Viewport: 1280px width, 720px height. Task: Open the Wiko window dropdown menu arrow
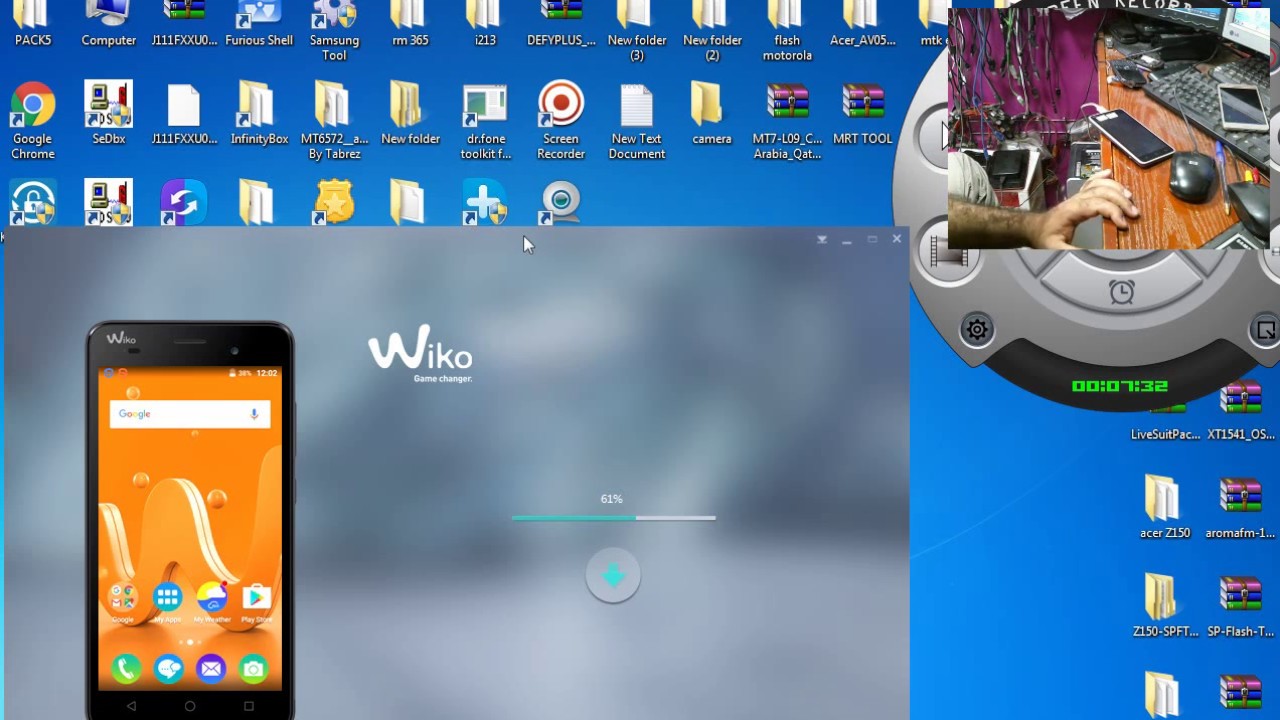point(822,240)
